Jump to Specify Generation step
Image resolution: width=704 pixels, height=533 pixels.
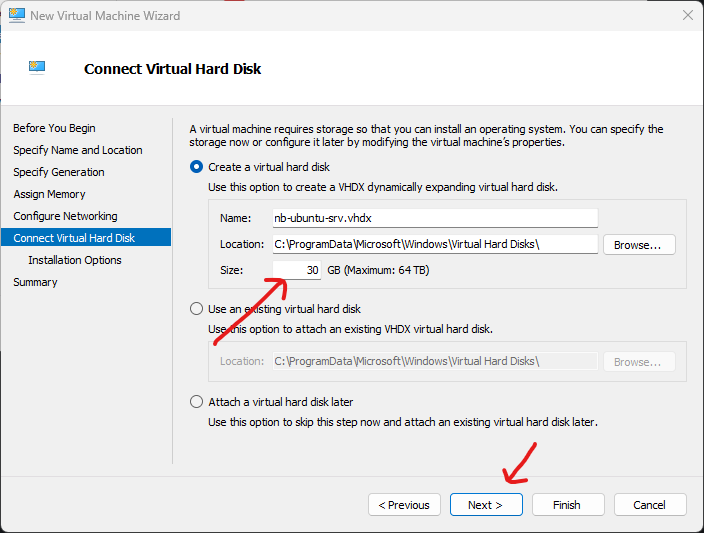(x=58, y=172)
